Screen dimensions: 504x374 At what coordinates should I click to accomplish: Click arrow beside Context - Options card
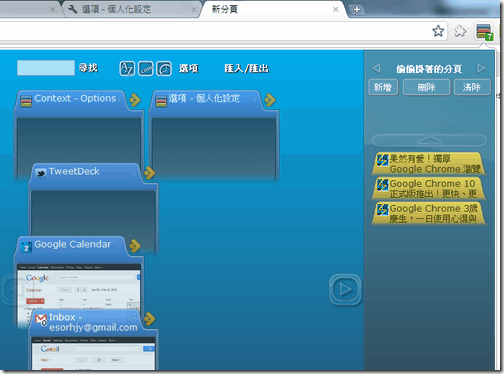tap(135, 100)
